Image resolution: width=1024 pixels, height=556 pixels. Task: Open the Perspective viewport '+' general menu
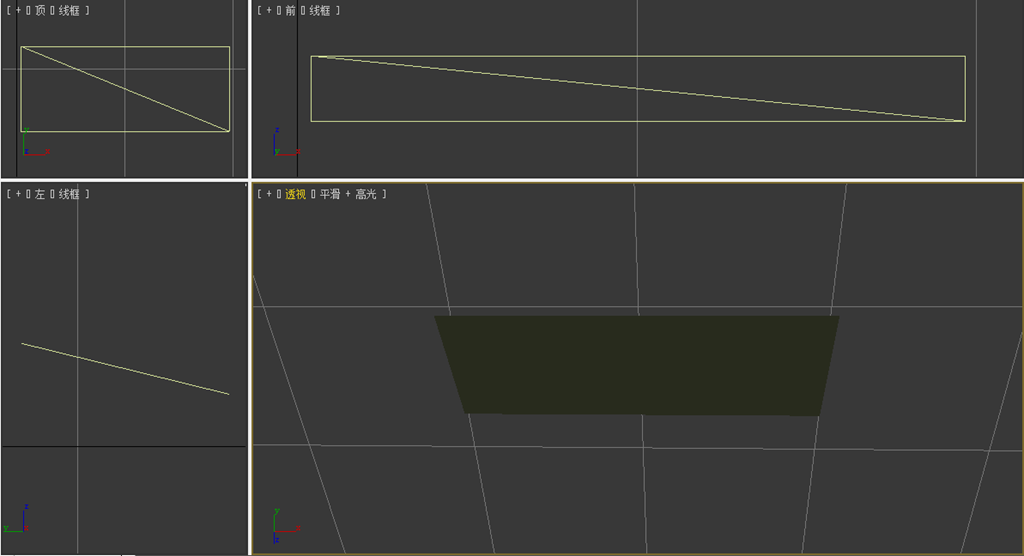269,194
